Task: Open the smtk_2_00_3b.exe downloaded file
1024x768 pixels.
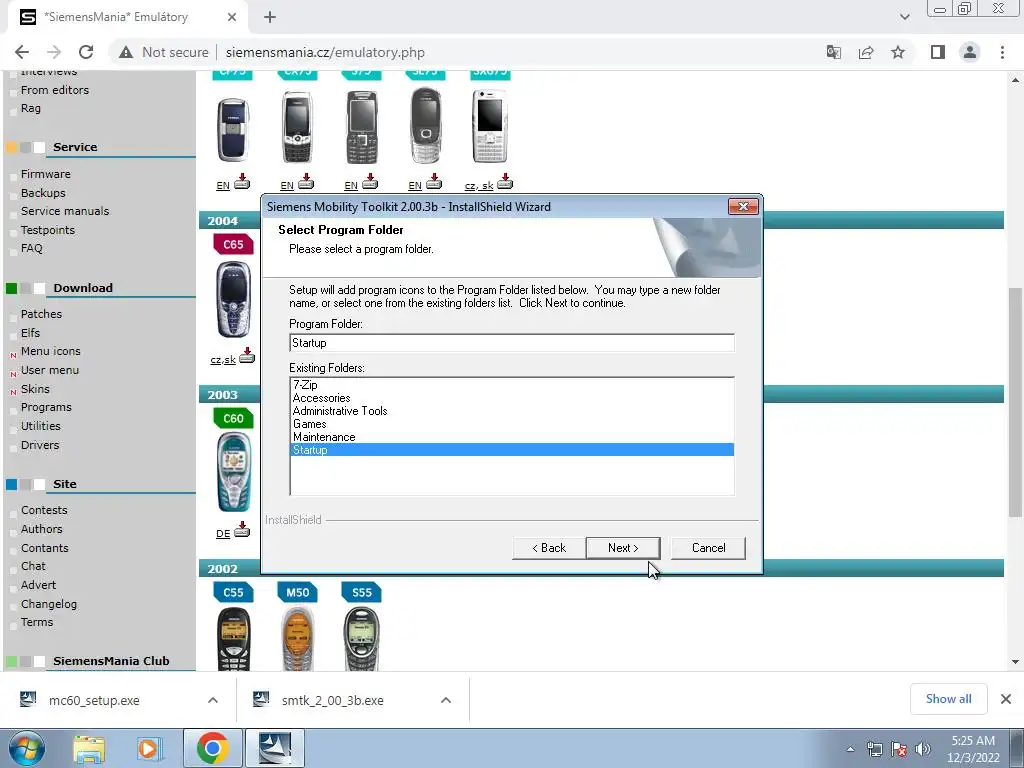Action: click(332, 700)
